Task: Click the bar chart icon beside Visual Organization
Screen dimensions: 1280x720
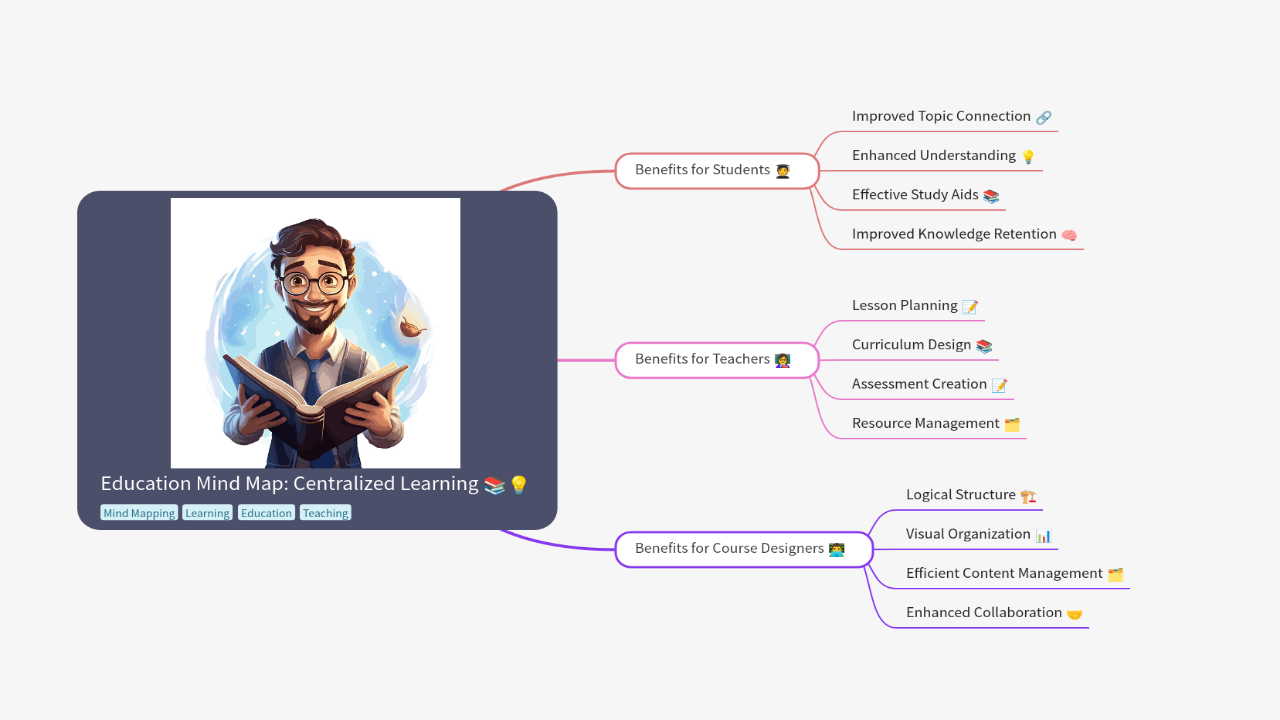Action: click(x=1043, y=535)
